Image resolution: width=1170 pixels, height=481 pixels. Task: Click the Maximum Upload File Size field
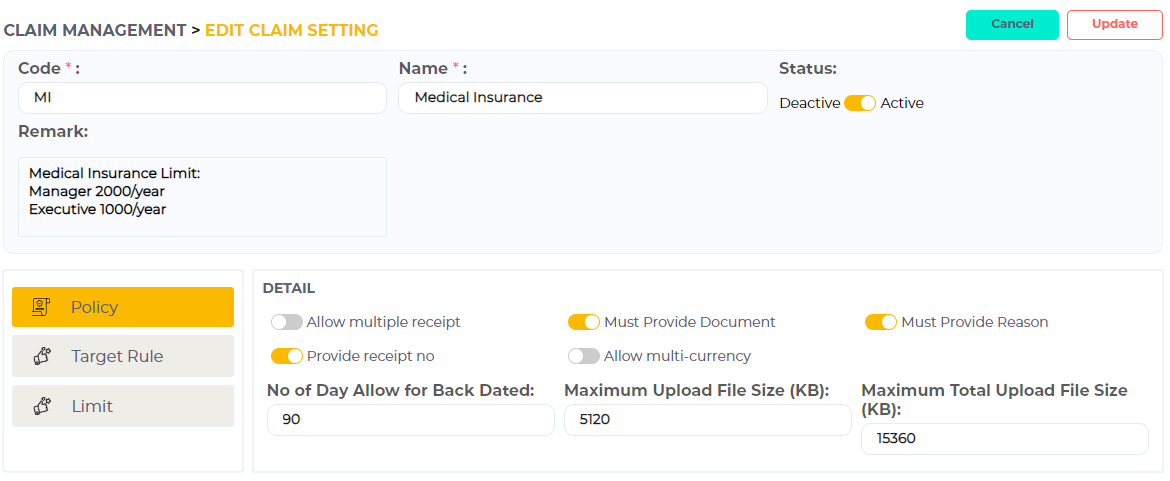point(707,420)
